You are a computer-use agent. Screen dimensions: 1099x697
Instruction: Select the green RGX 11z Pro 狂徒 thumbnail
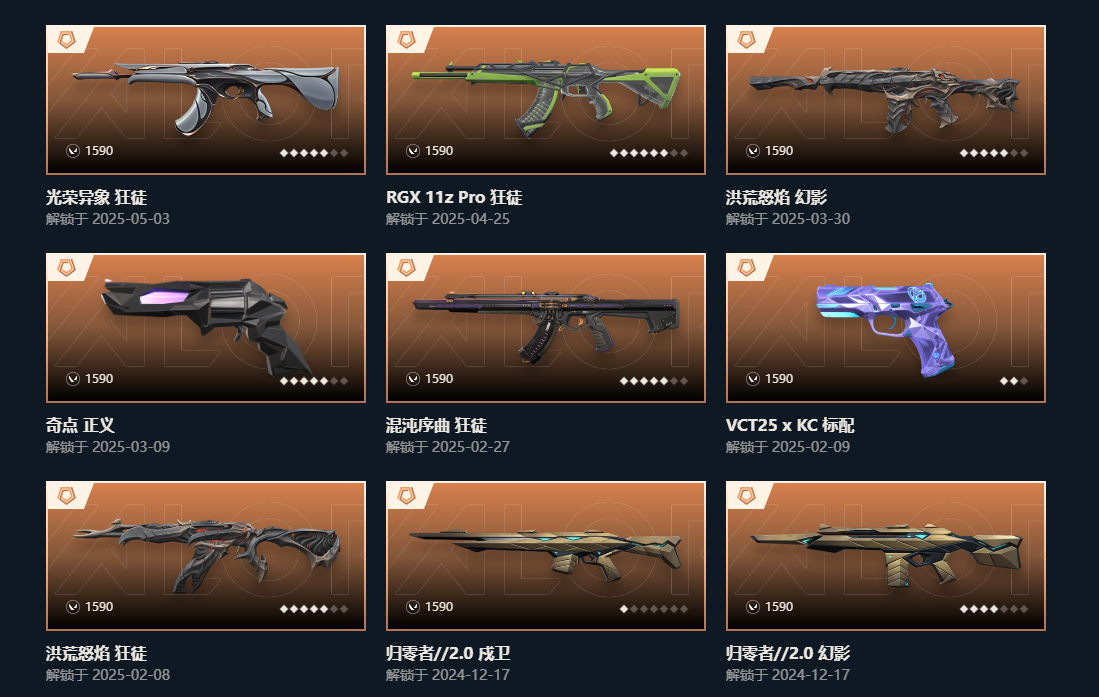(x=545, y=97)
